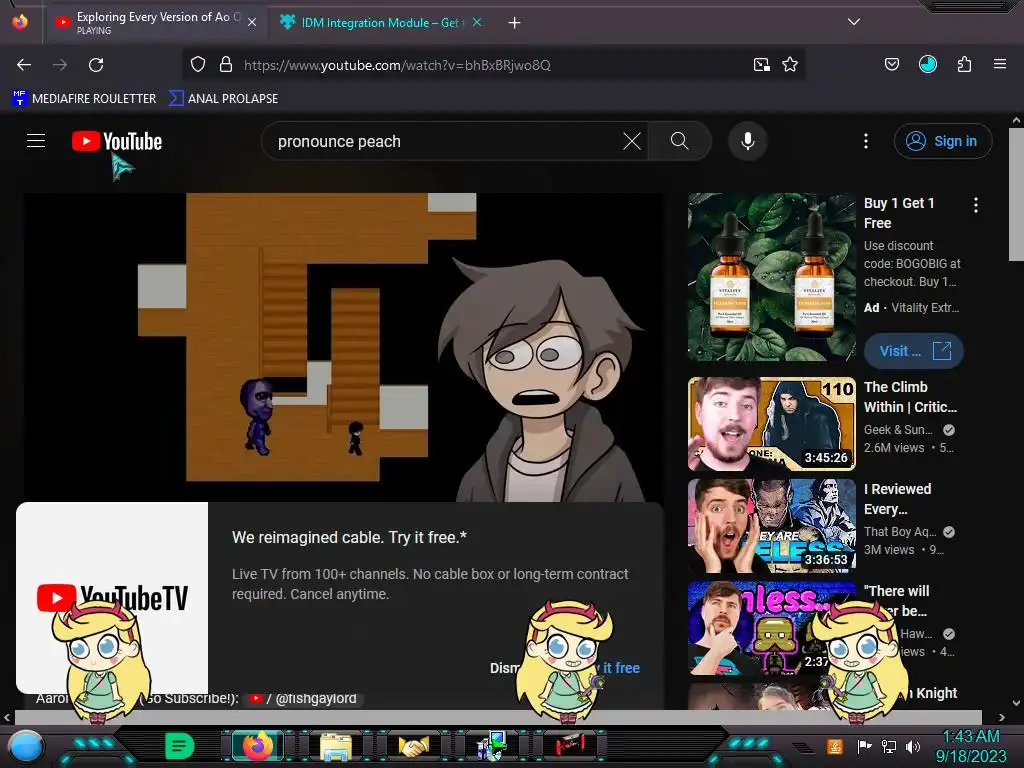1024x768 pixels.
Task: Click That Boy Aq channel name
Action: (x=900, y=532)
